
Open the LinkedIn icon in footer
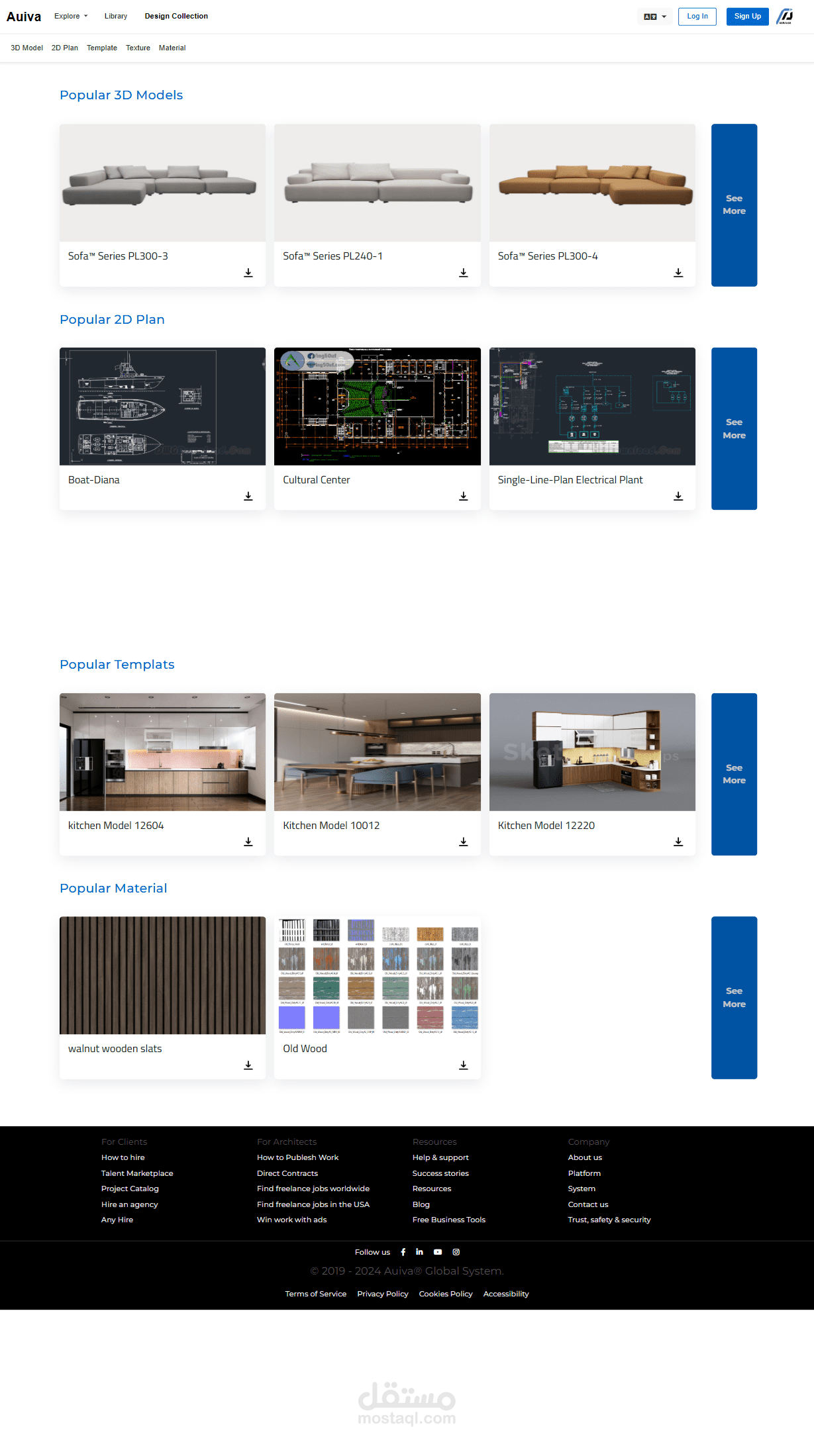[x=419, y=1252]
